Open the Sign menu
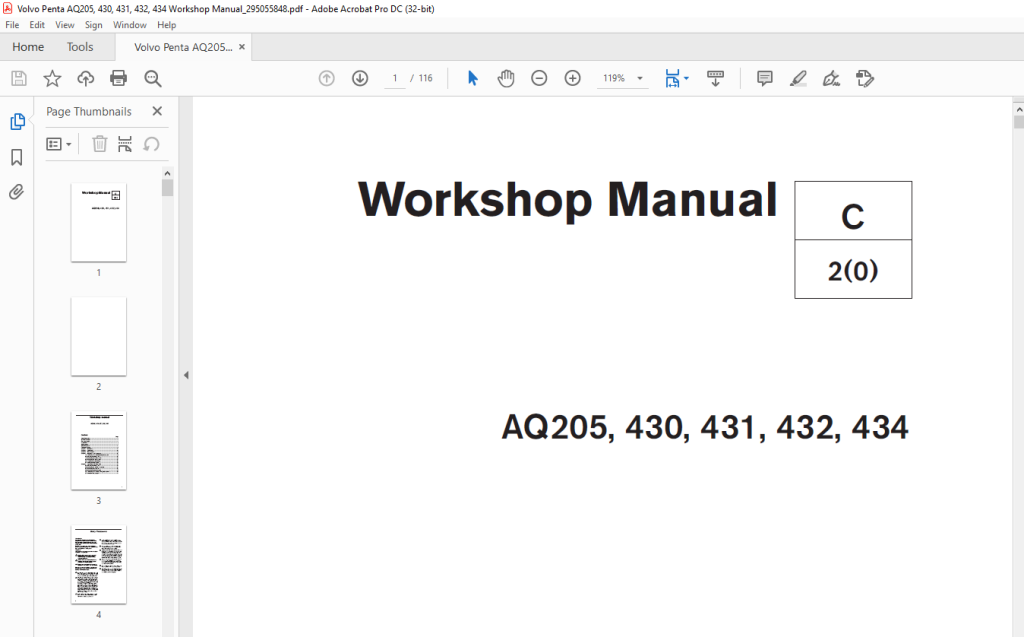The width and height of the screenshot is (1024, 637). click(93, 25)
